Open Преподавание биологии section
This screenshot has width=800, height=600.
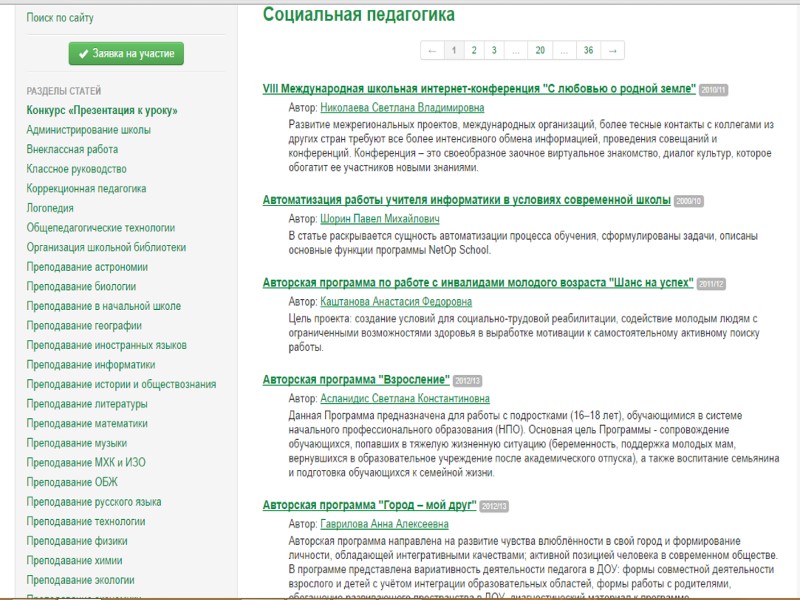82,286
